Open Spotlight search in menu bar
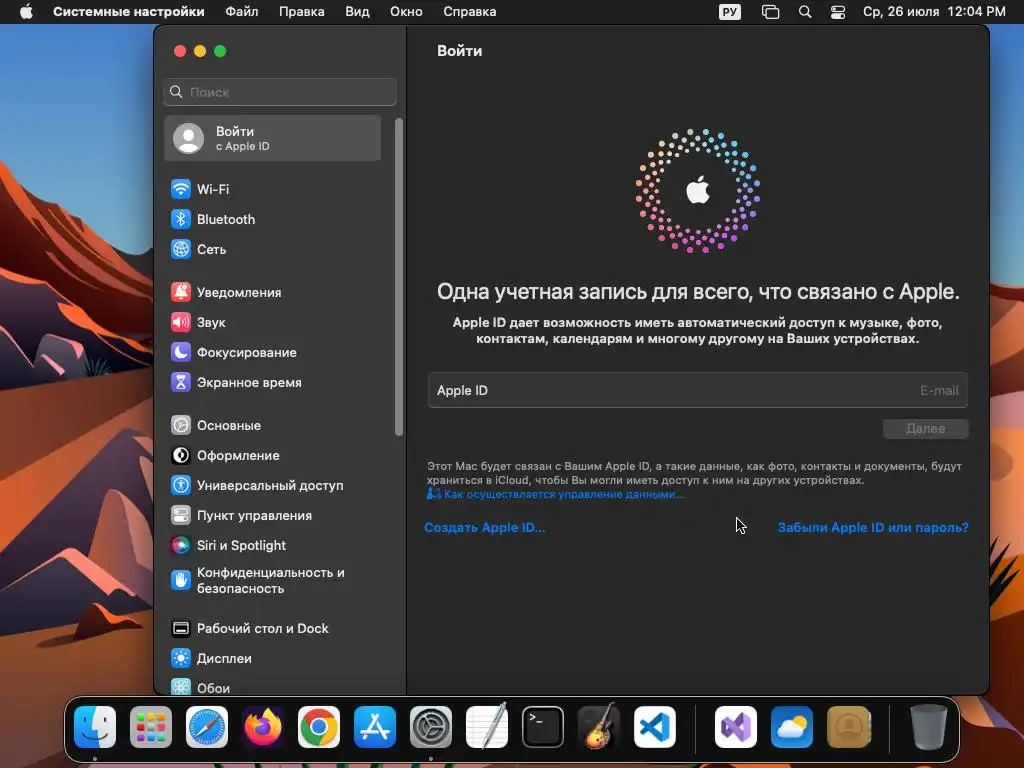 click(805, 12)
